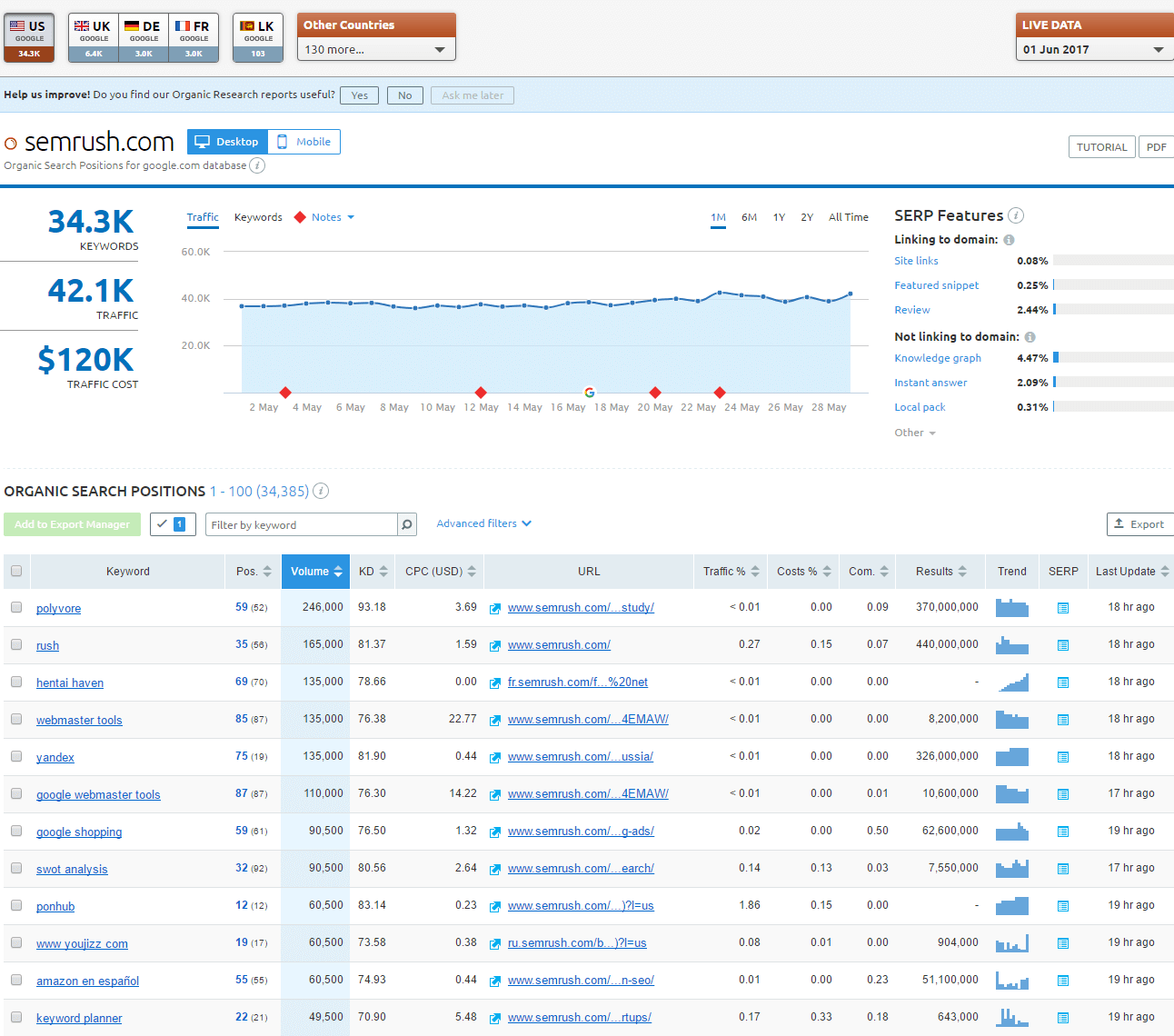The width and height of the screenshot is (1174, 1036).
Task: Select the UK Google database flag
Action: 94,37
